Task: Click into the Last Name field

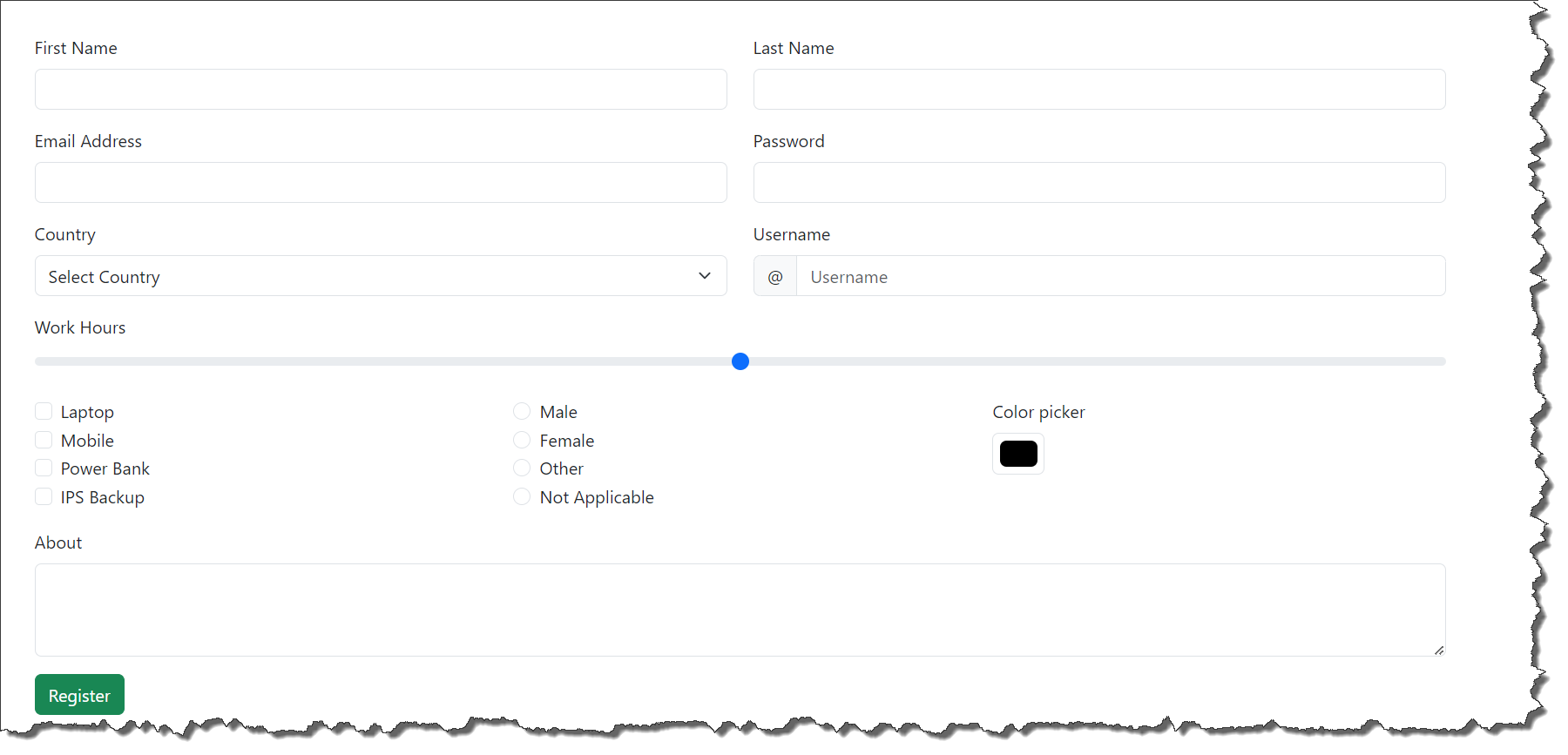Action: click(x=1099, y=90)
